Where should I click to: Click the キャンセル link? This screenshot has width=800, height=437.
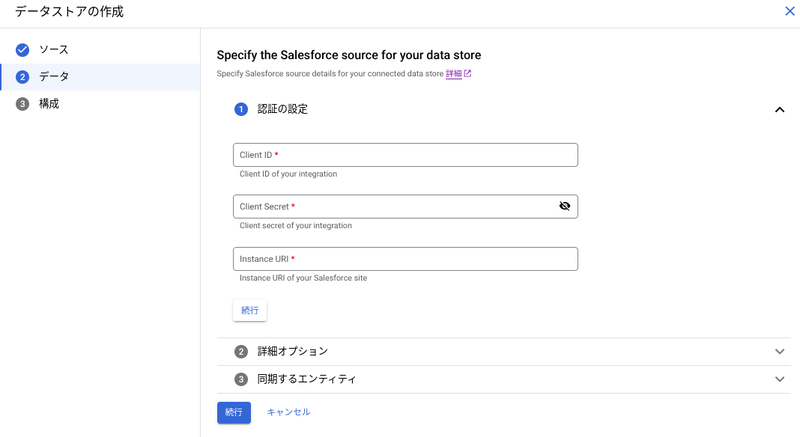288,412
